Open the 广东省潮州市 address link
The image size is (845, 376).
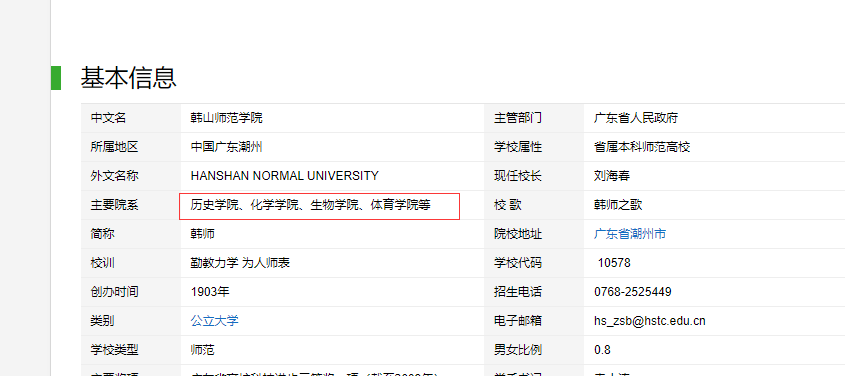[630, 234]
